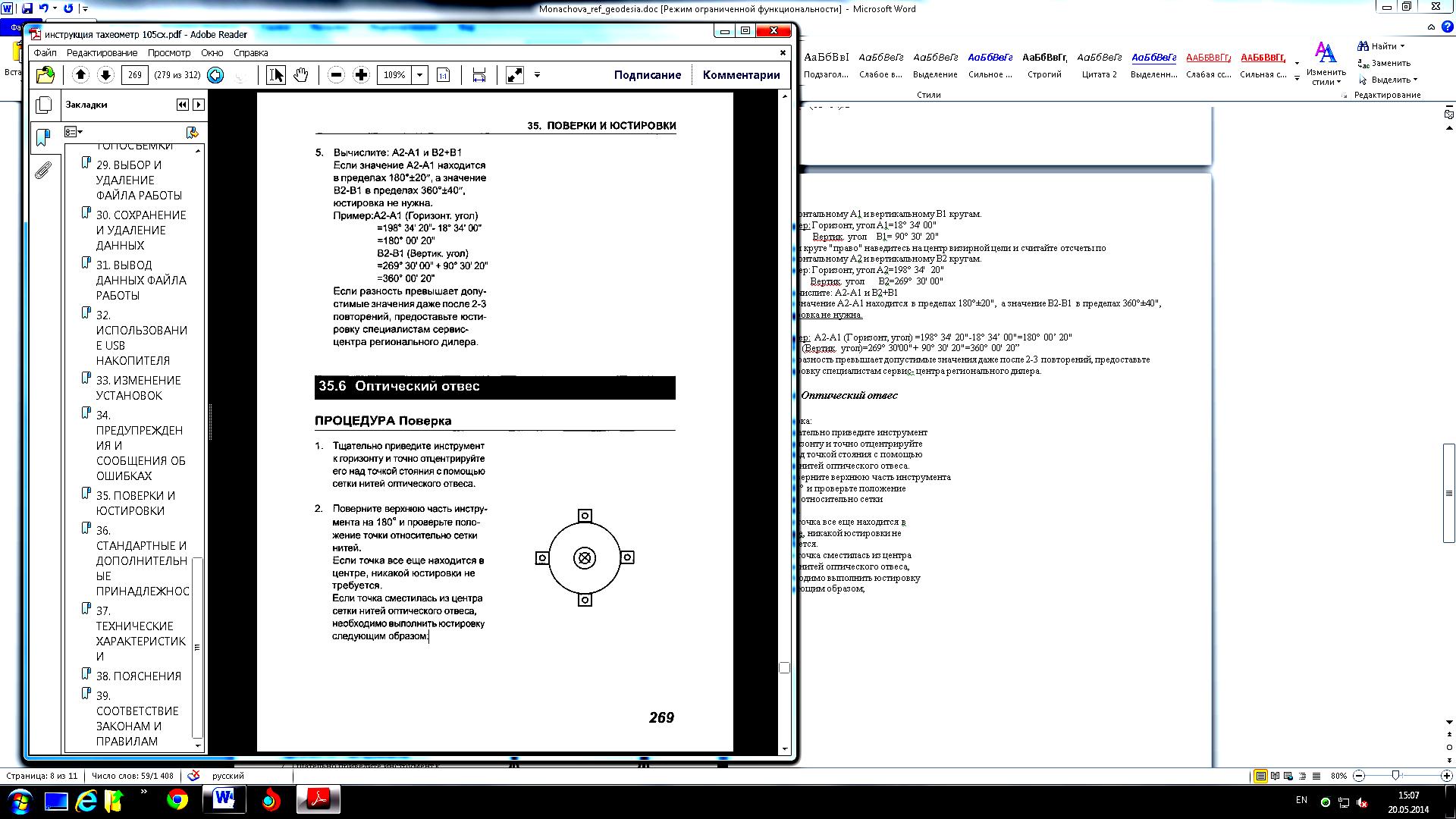Open the Найти dropdown arrow in Word

1402,46
